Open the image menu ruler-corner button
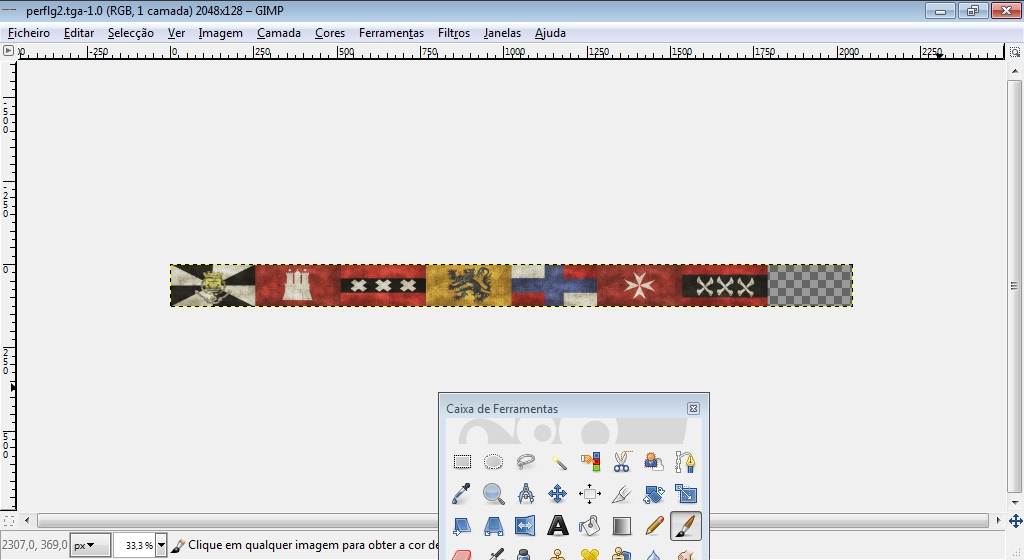Image resolution: width=1024 pixels, height=560 pixels. click(8, 51)
